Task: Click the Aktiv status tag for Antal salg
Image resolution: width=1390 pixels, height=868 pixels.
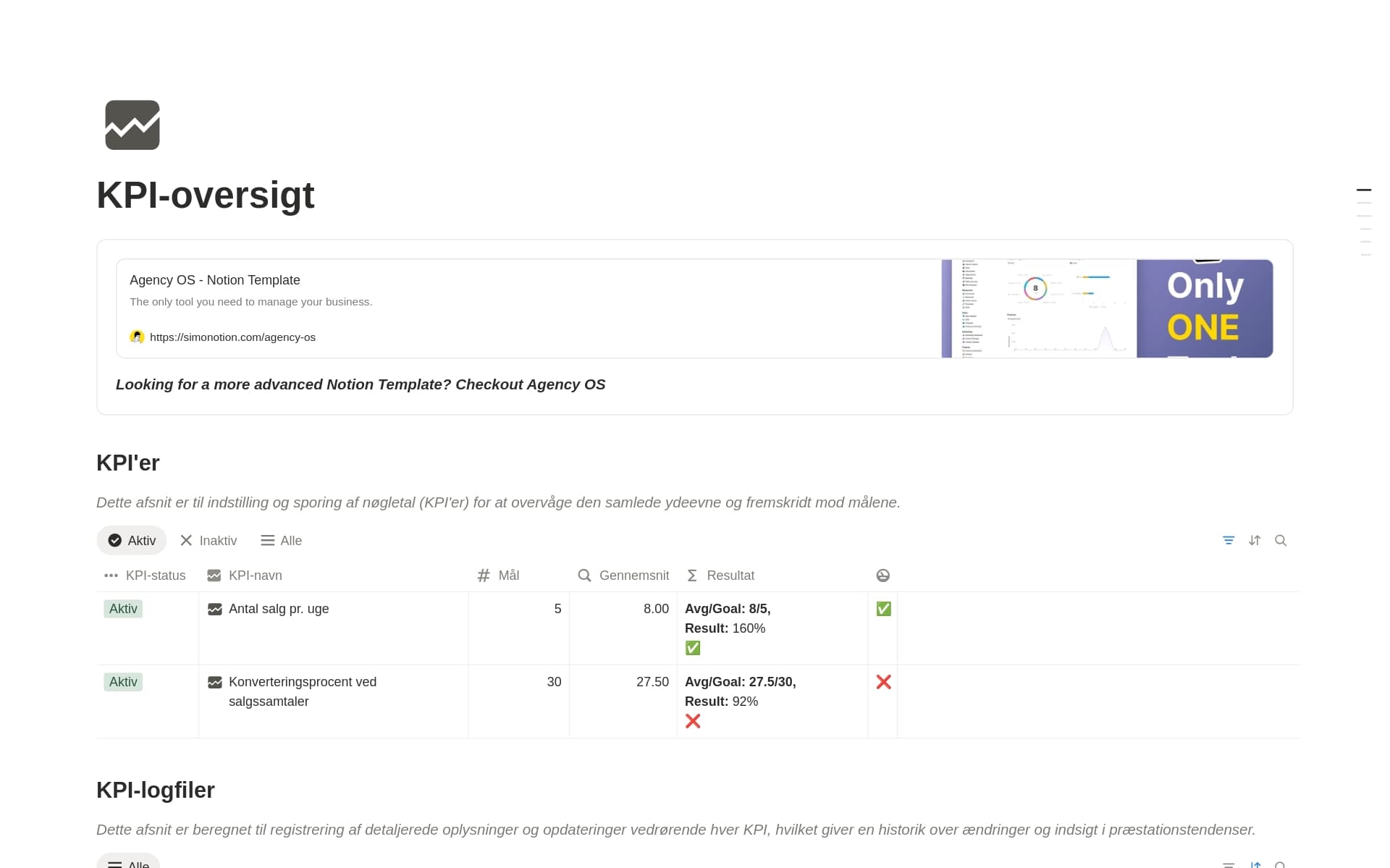Action: pyautogui.click(x=123, y=609)
